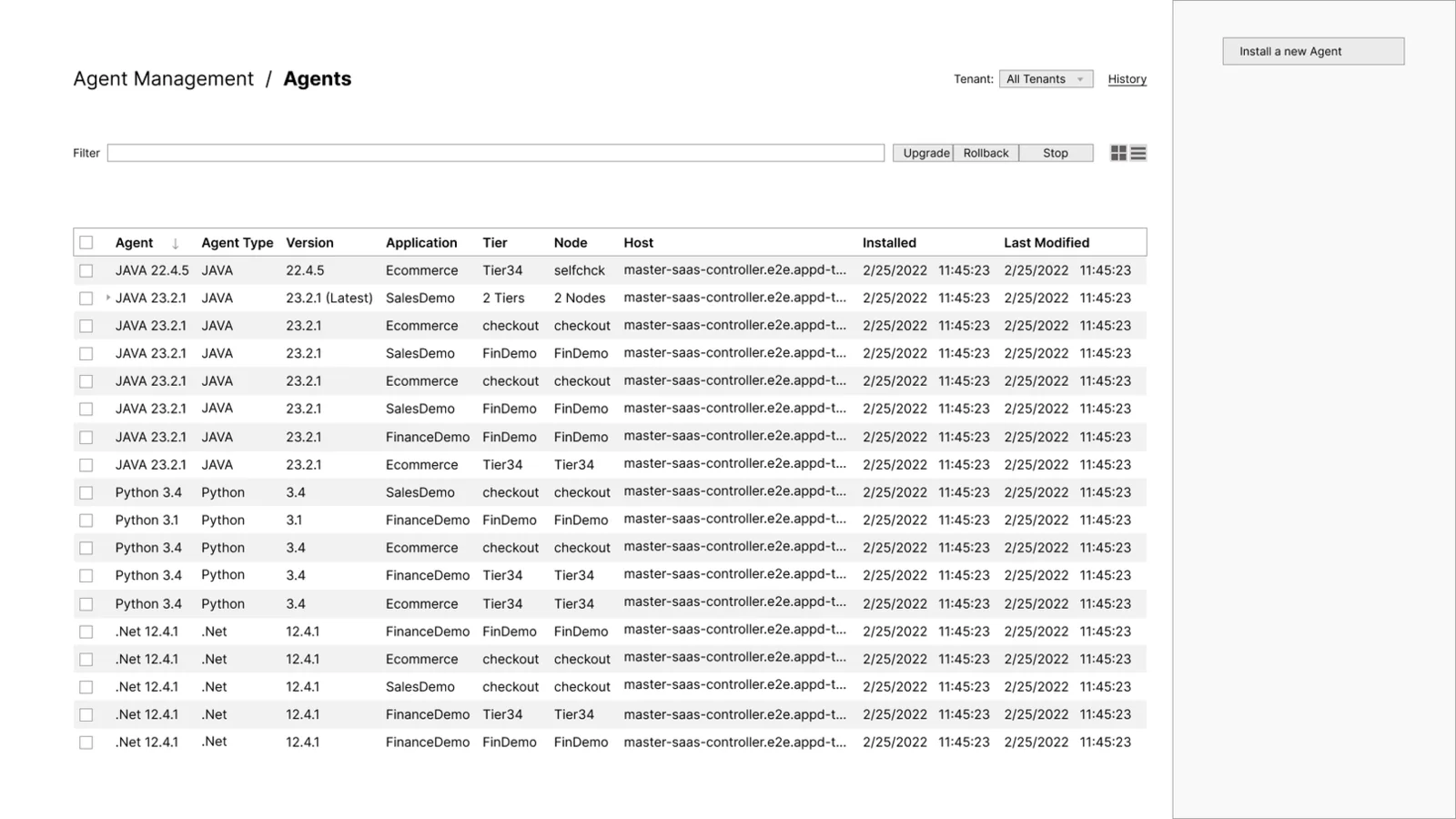Click the Rollback button
This screenshot has width=1456, height=819.
tap(986, 153)
